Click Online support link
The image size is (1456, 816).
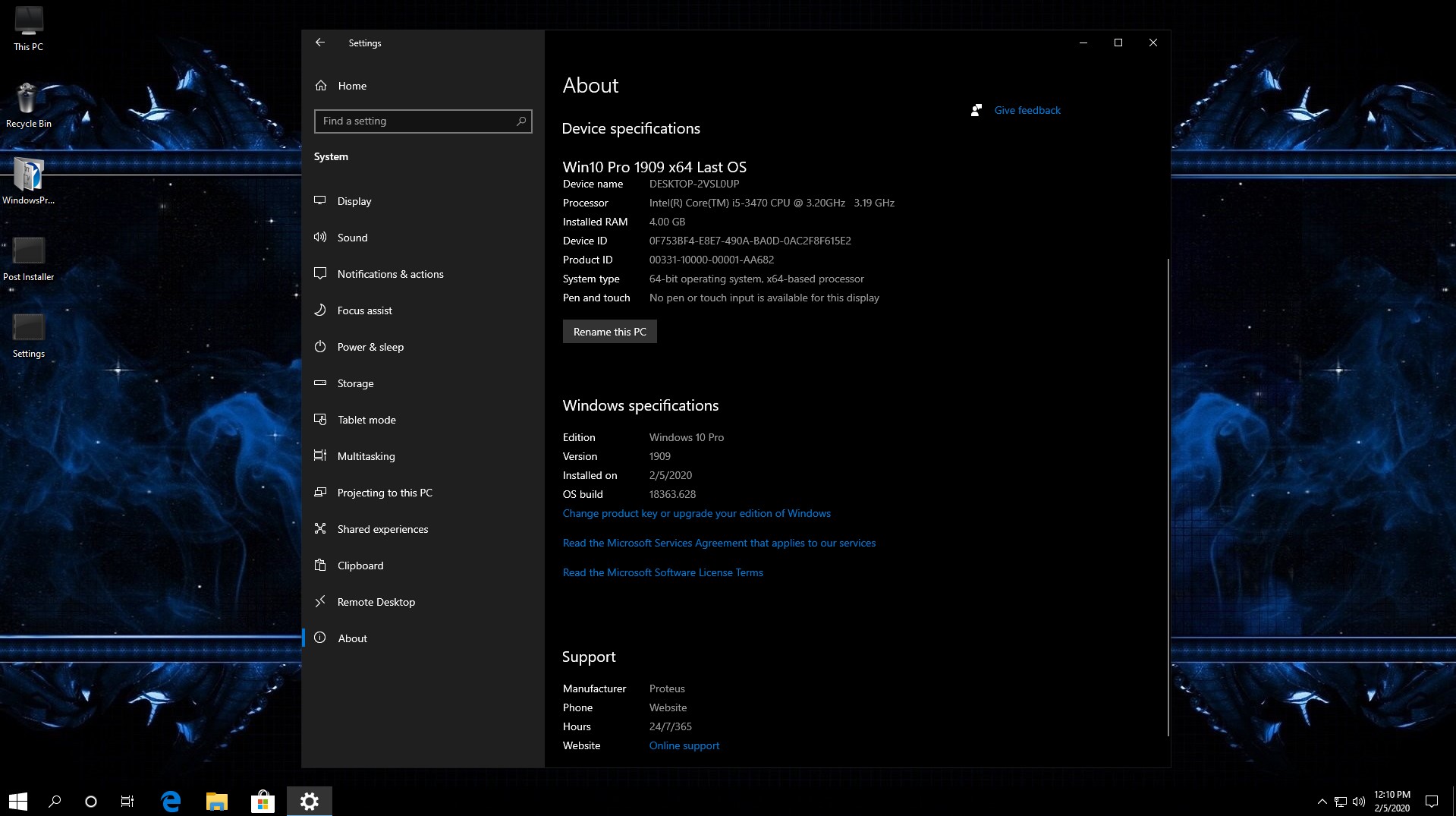tap(684, 745)
